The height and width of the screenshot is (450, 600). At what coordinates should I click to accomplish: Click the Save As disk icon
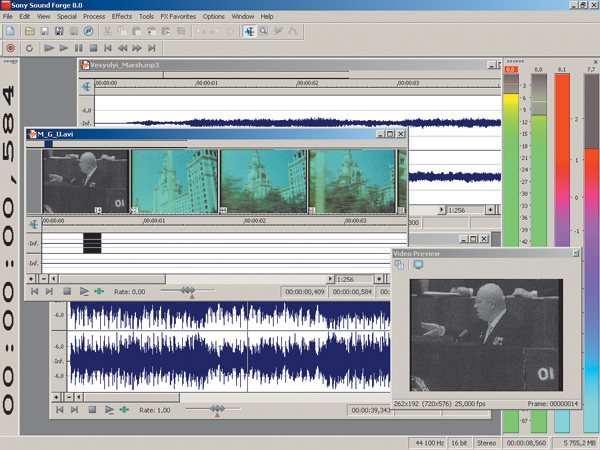[x=59, y=31]
